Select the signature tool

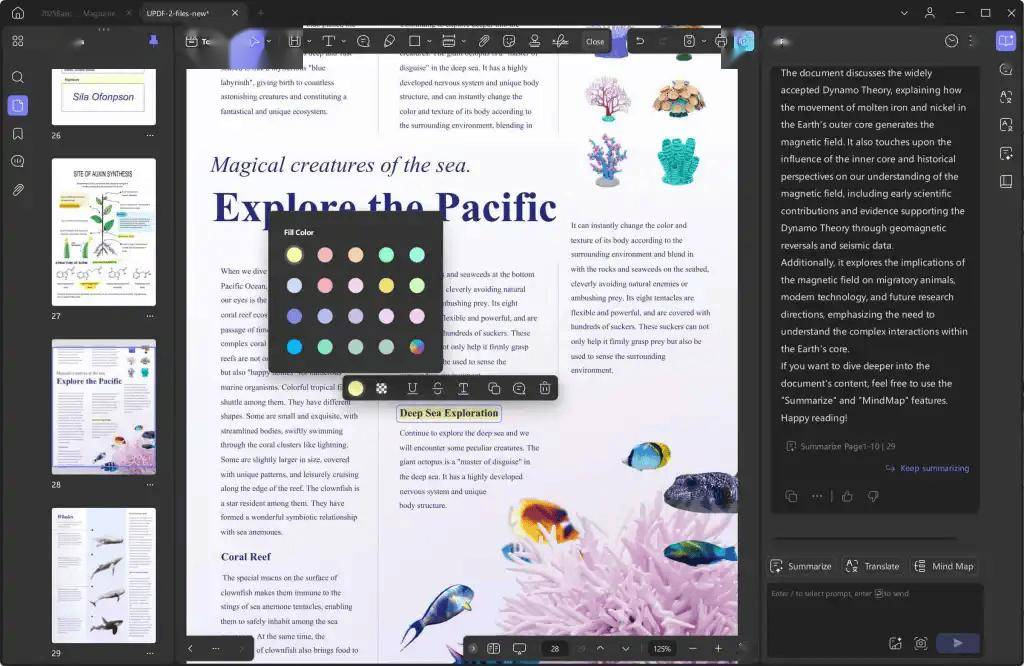[x=560, y=41]
